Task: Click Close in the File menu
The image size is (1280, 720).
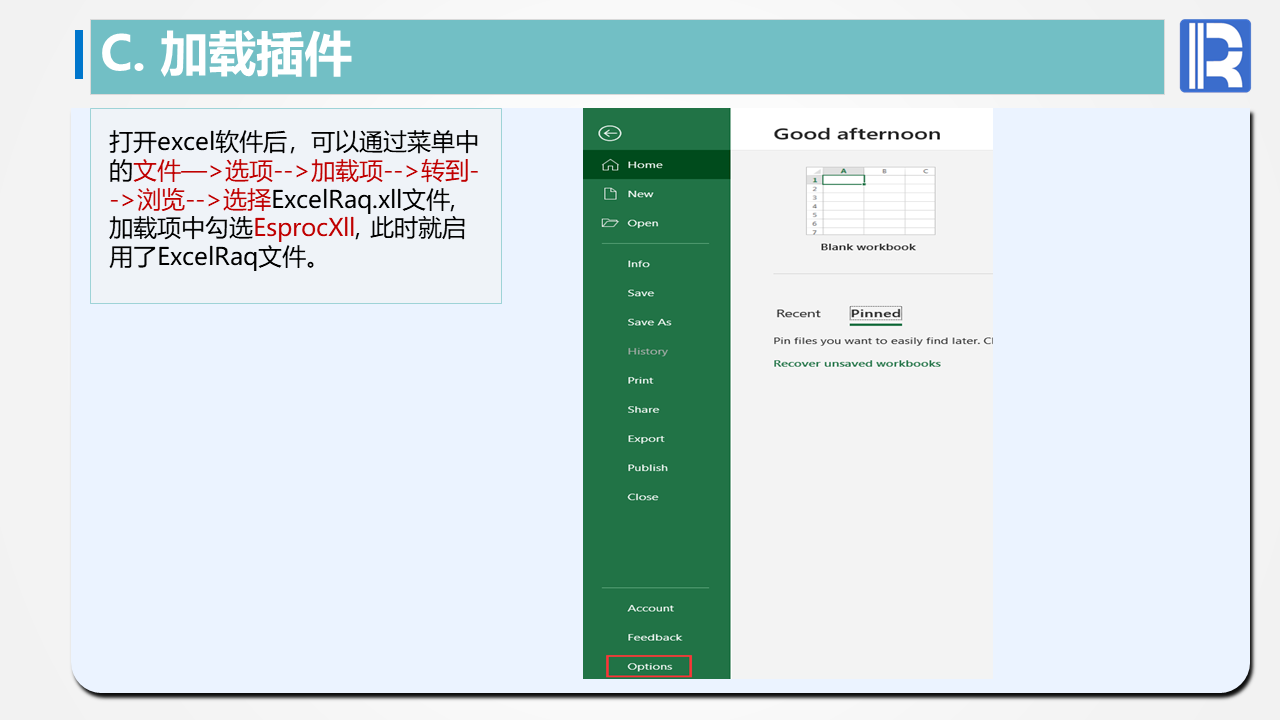Action: 642,497
